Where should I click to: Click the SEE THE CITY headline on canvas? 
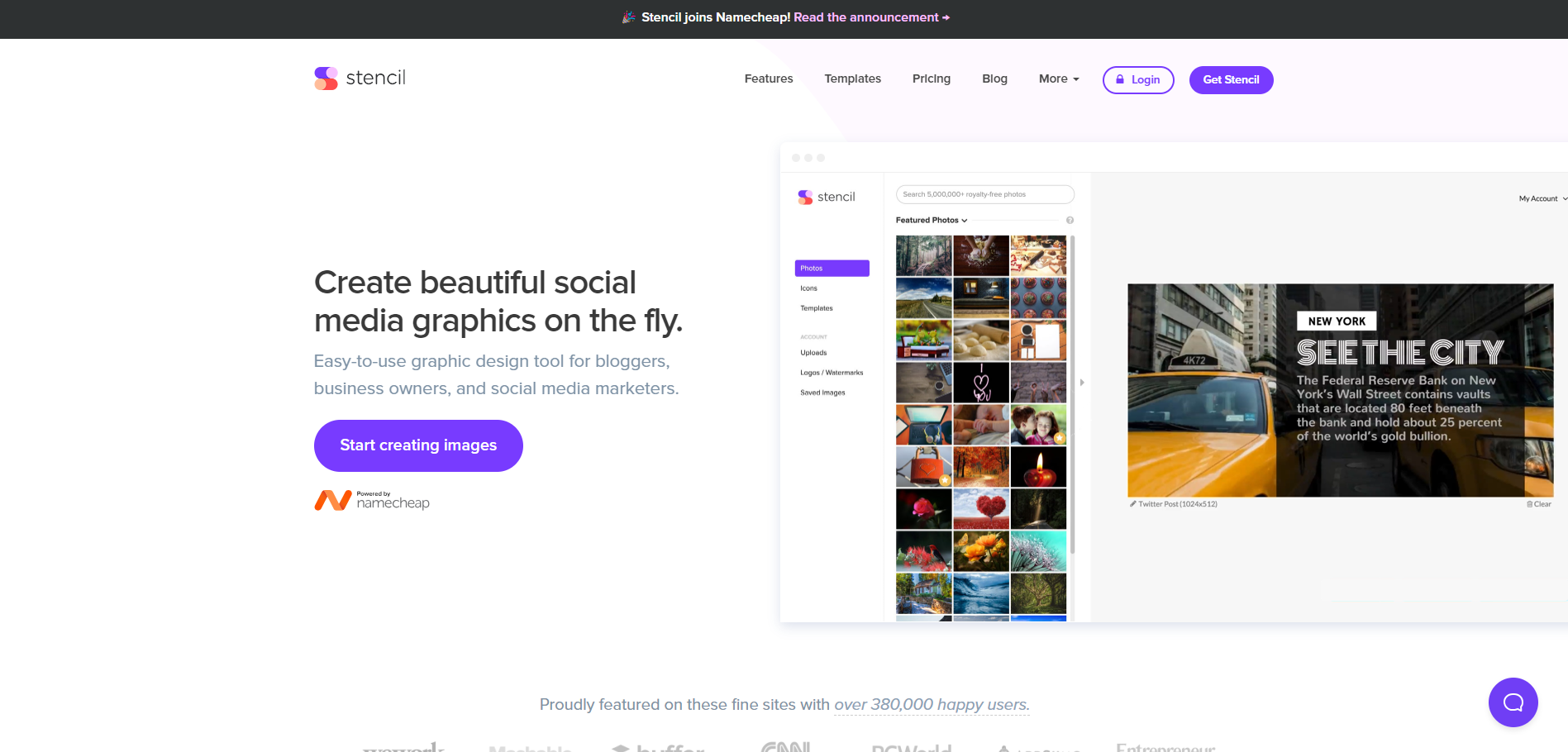pyautogui.click(x=1400, y=353)
